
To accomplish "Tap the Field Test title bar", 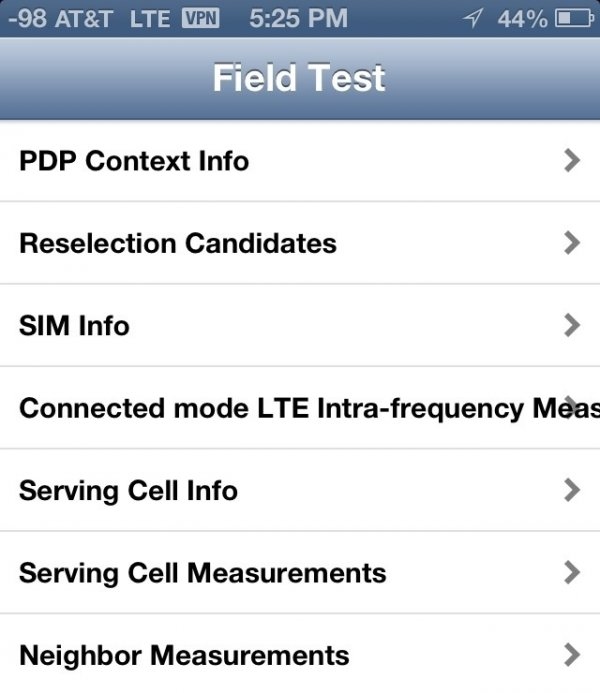I will point(299,78).
